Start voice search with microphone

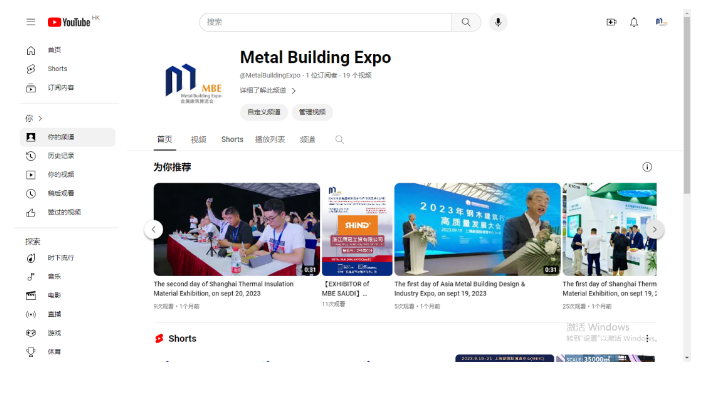(498, 22)
